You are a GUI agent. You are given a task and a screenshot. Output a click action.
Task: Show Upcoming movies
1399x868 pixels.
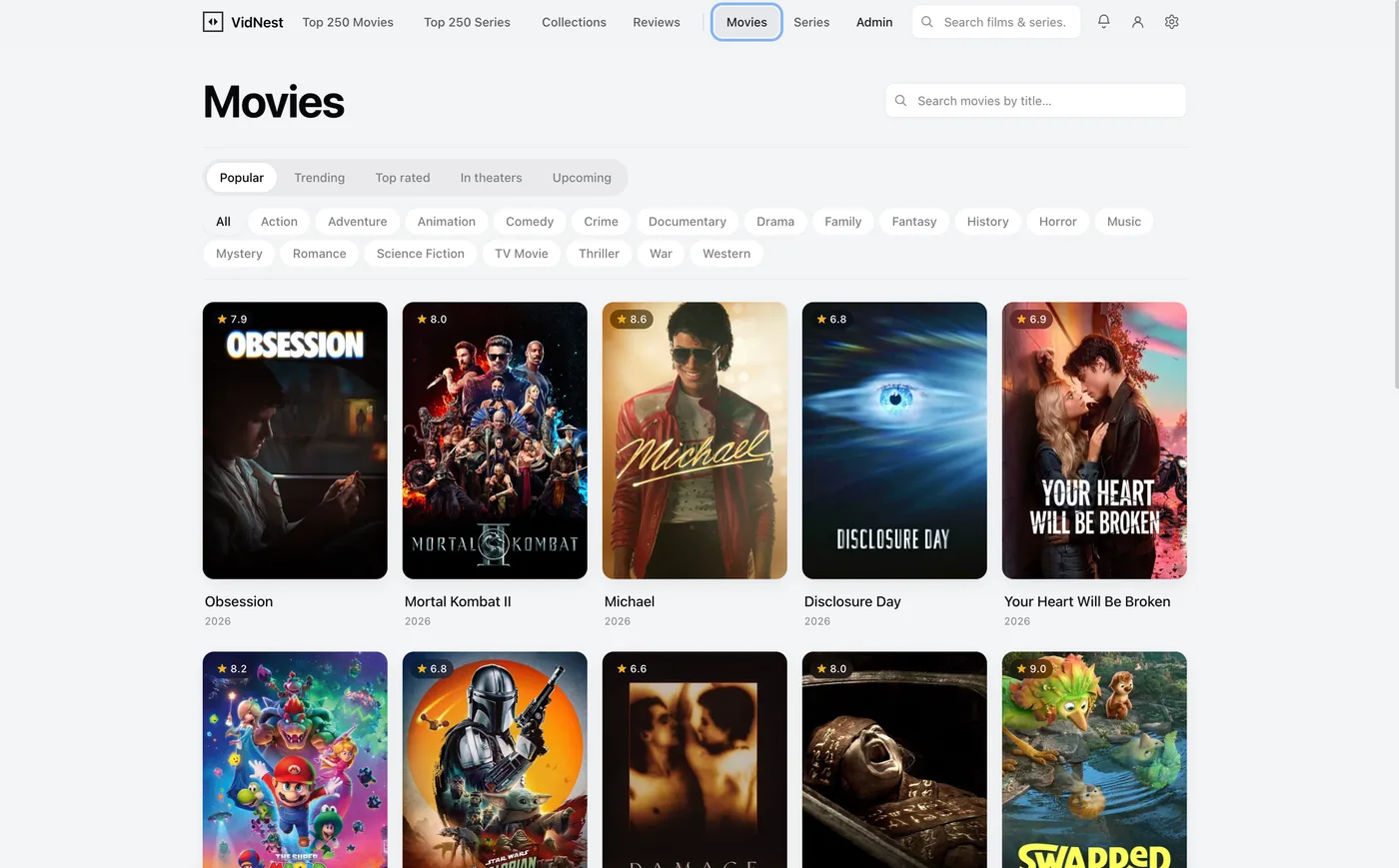pos(582,178)
